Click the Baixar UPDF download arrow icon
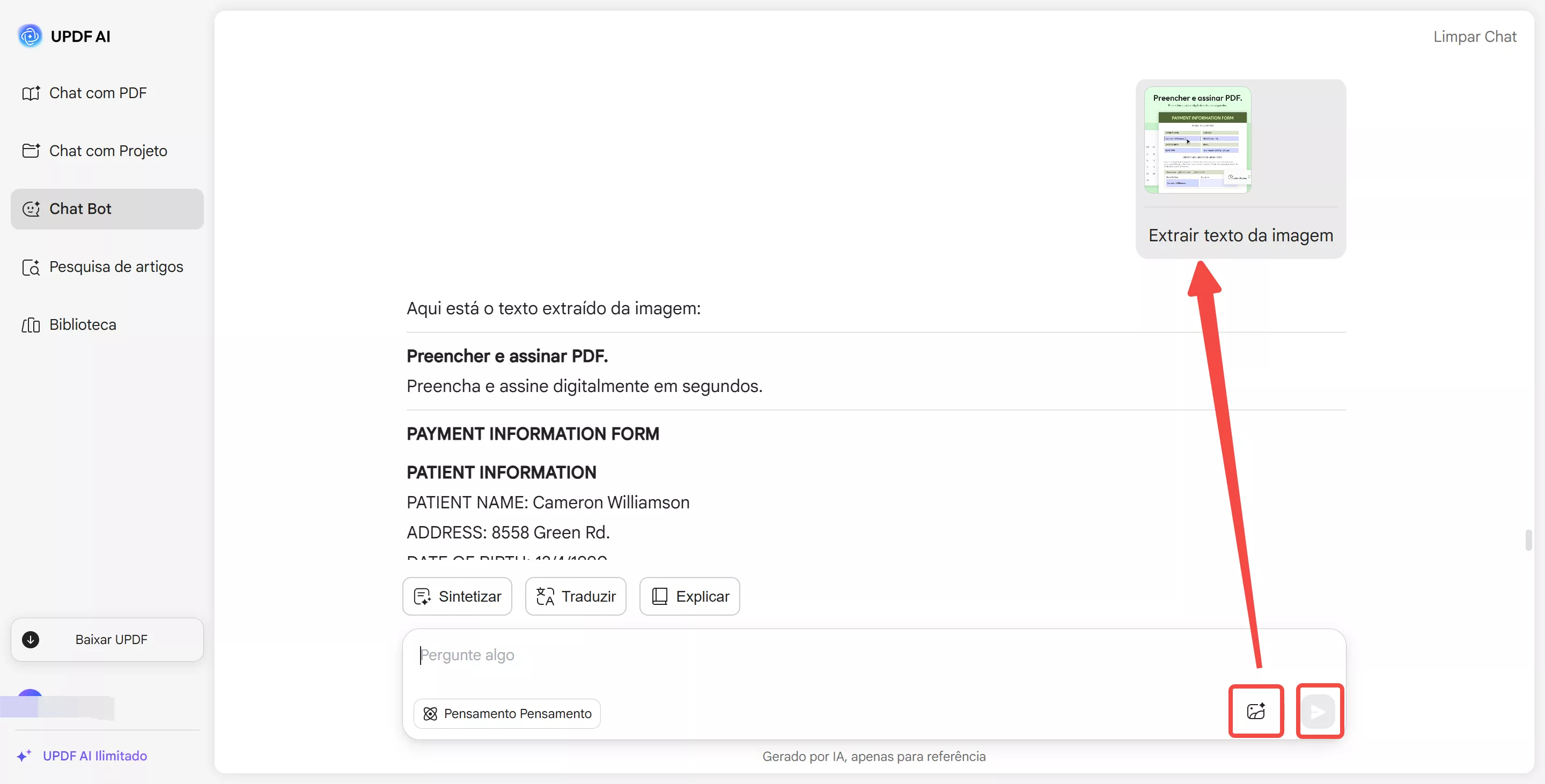Image resolution: width=1545 pixels, height=784 pixels. click(x=31, y=640)
